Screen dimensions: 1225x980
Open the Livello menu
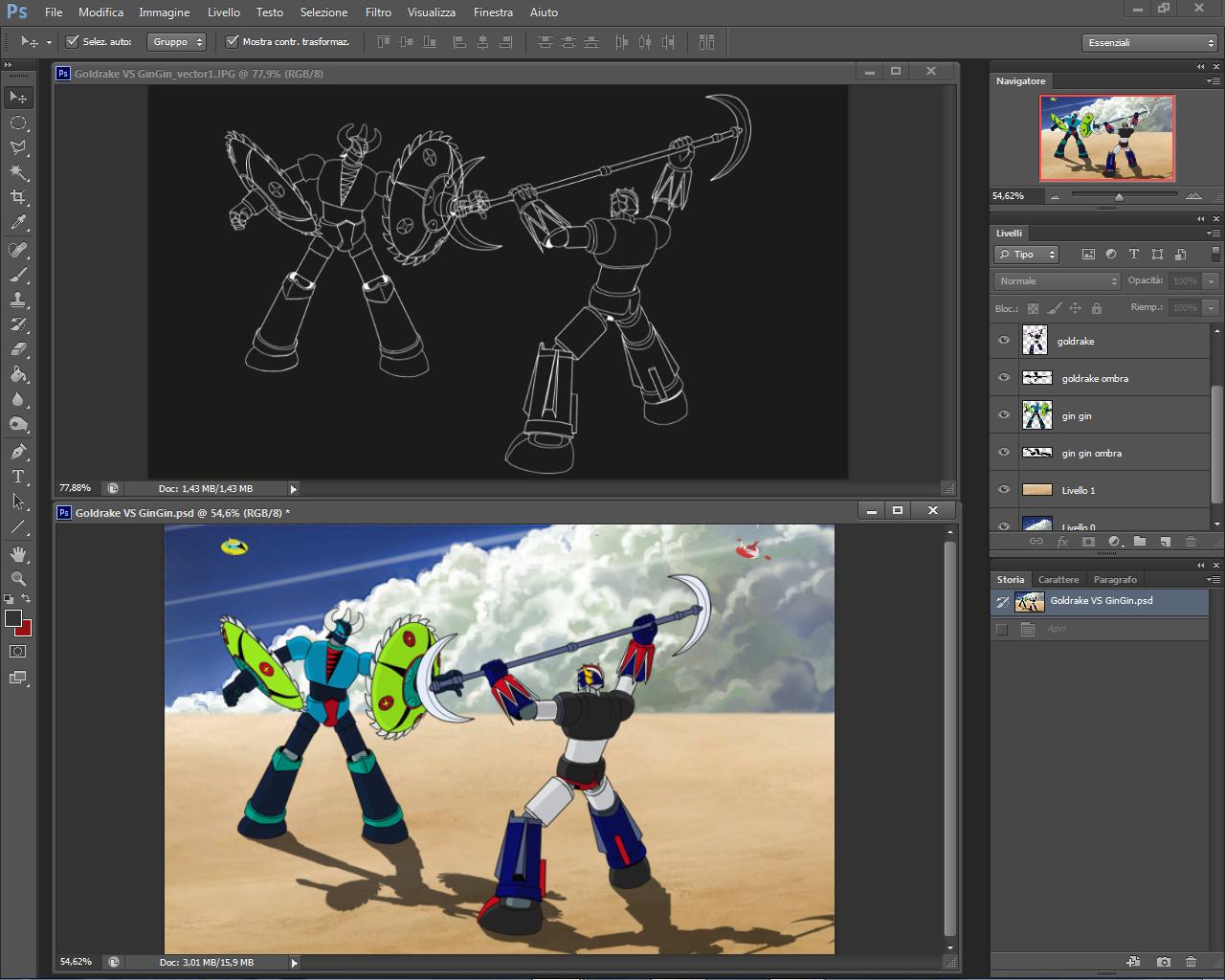coord(224,12)
